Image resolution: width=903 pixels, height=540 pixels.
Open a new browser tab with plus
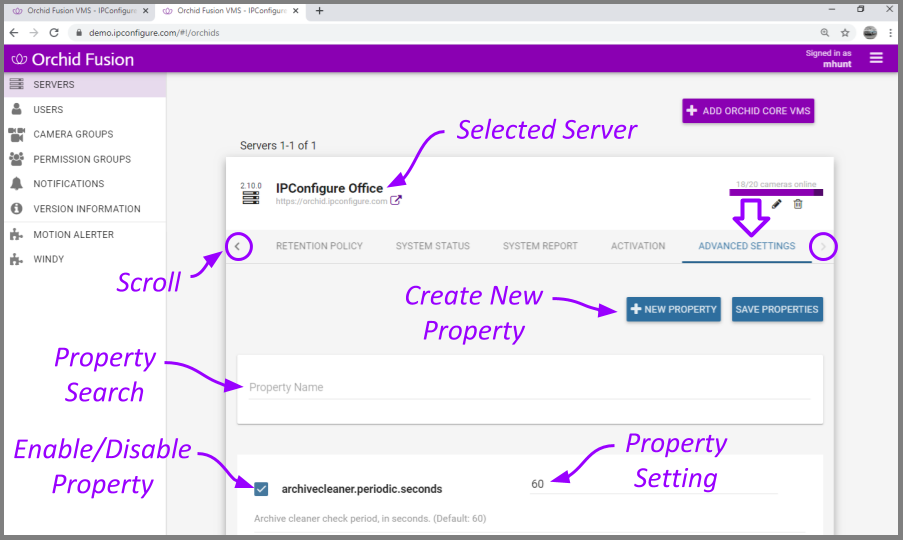(320, 10)
